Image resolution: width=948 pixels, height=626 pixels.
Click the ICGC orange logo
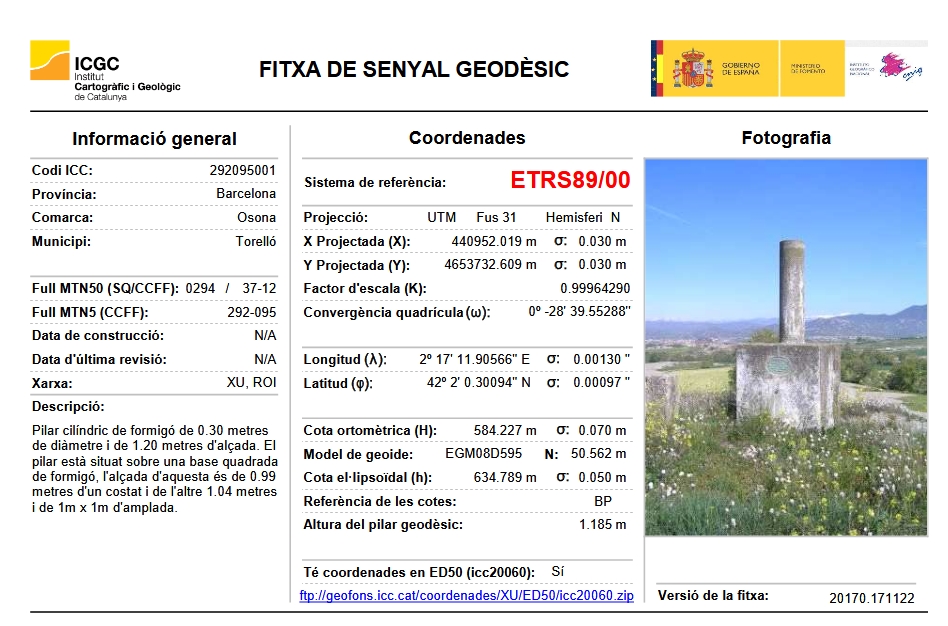coord(50,60)
